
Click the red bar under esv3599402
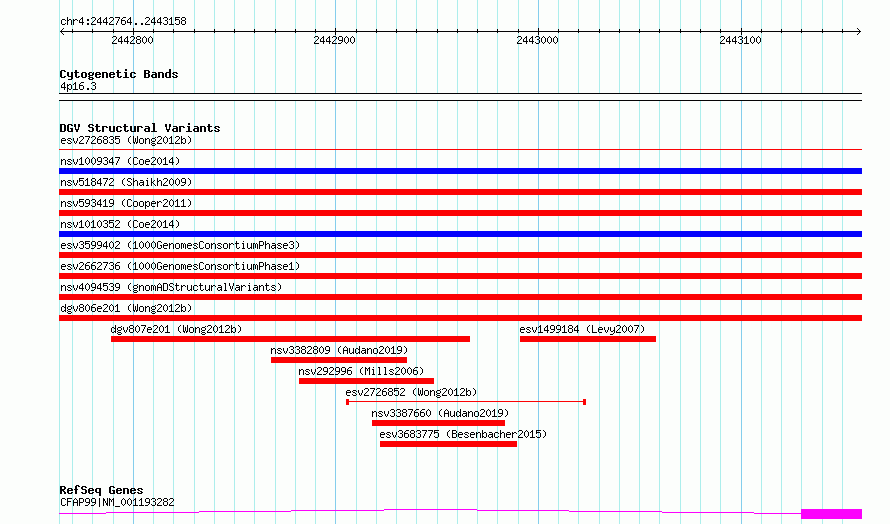[x=460, y=255]
